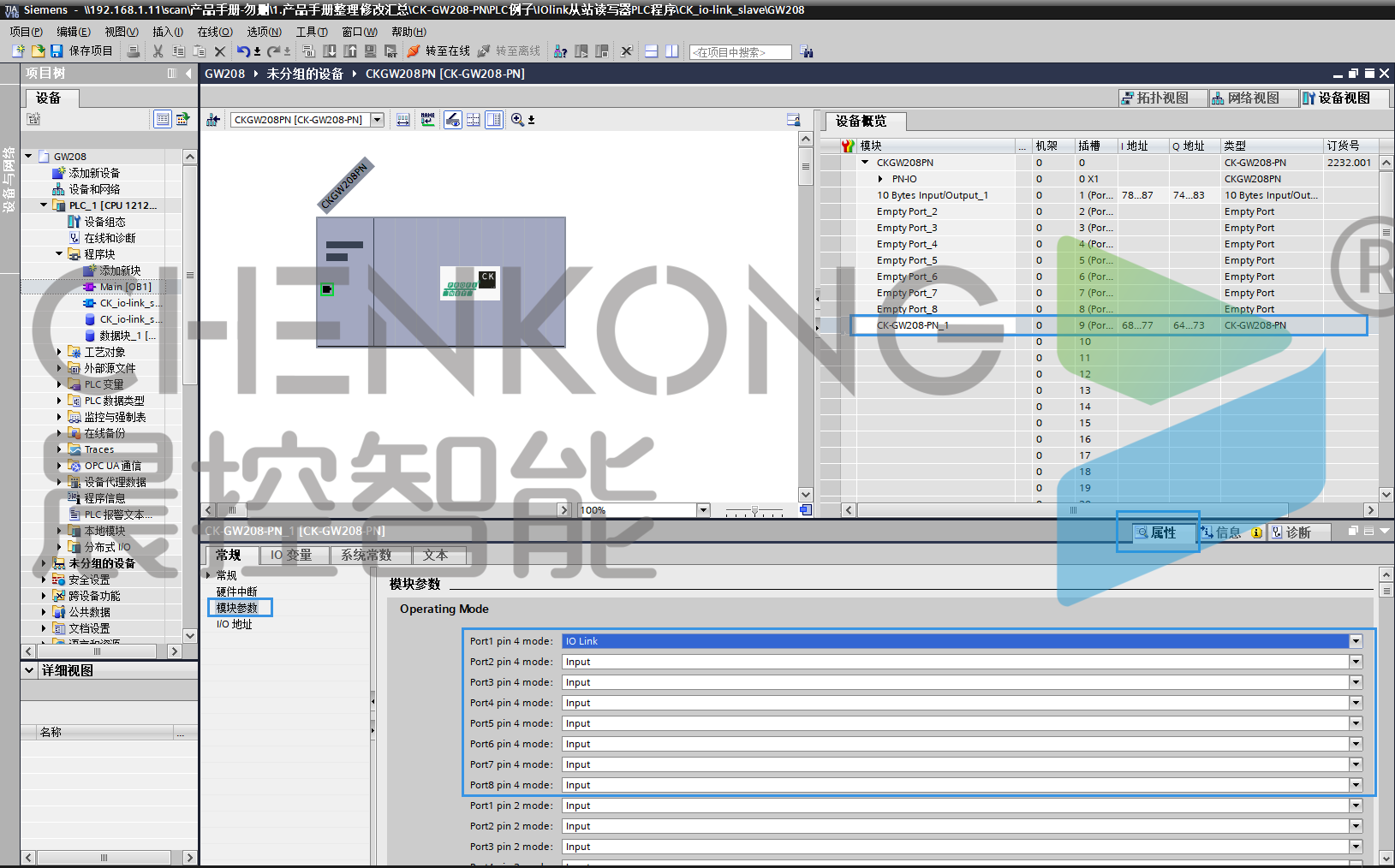
Task: Expand the 工艺对象 tree node
Action: (x=59, y=352)
